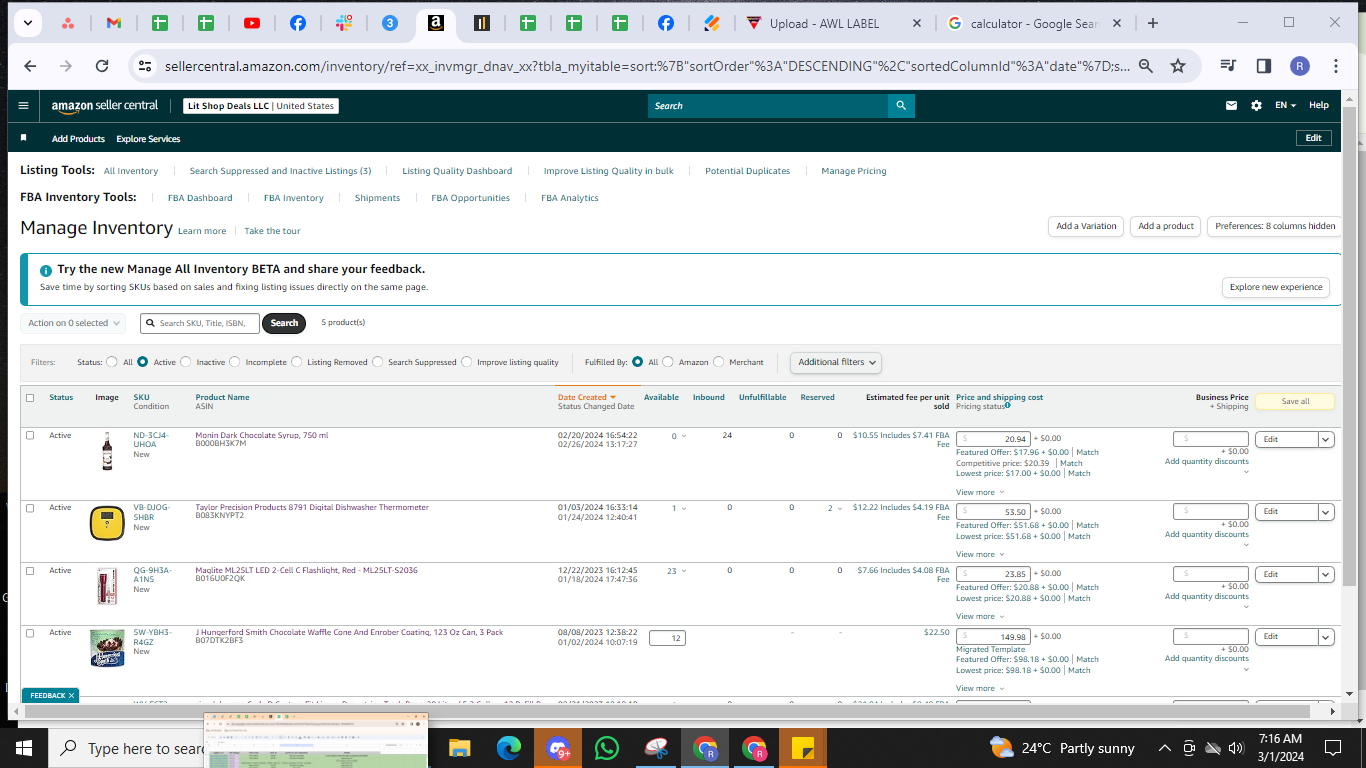The height and width of the screenshot is (768, 1366).
Task: Open the Take the tour link
Action: [x=272, y=231]
